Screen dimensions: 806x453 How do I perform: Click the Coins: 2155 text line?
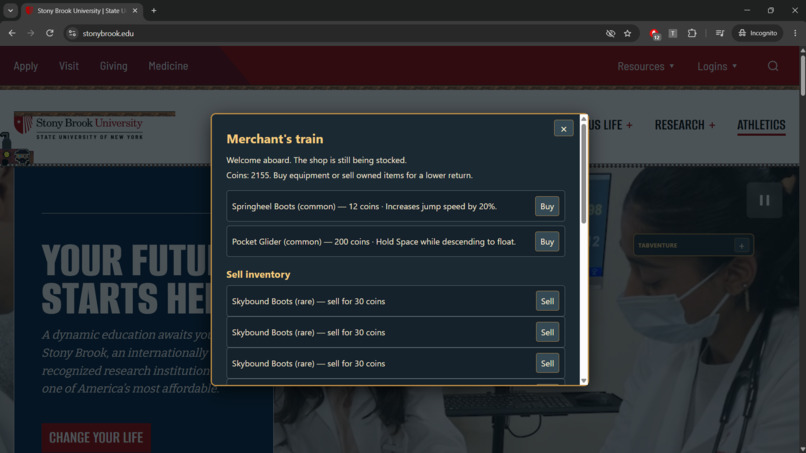click(x=350, y=175)
